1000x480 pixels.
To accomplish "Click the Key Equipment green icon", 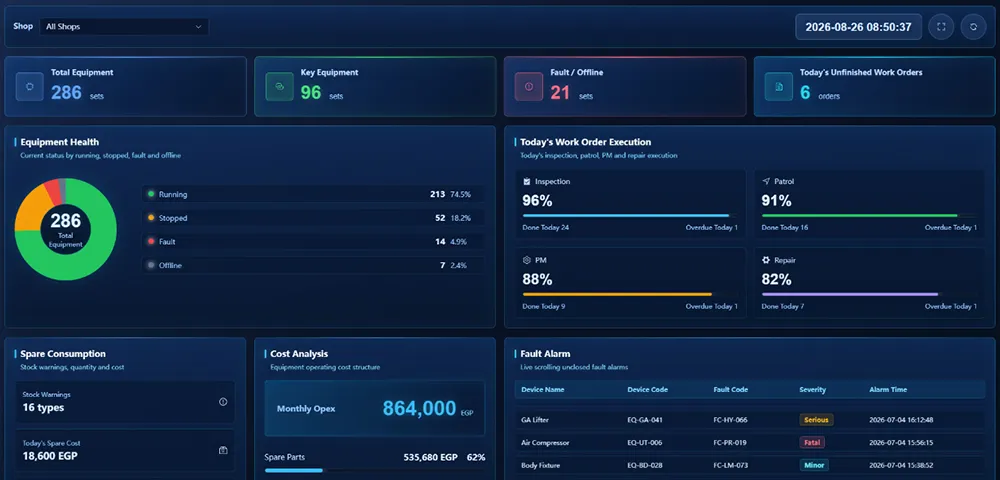I will 279,87.
